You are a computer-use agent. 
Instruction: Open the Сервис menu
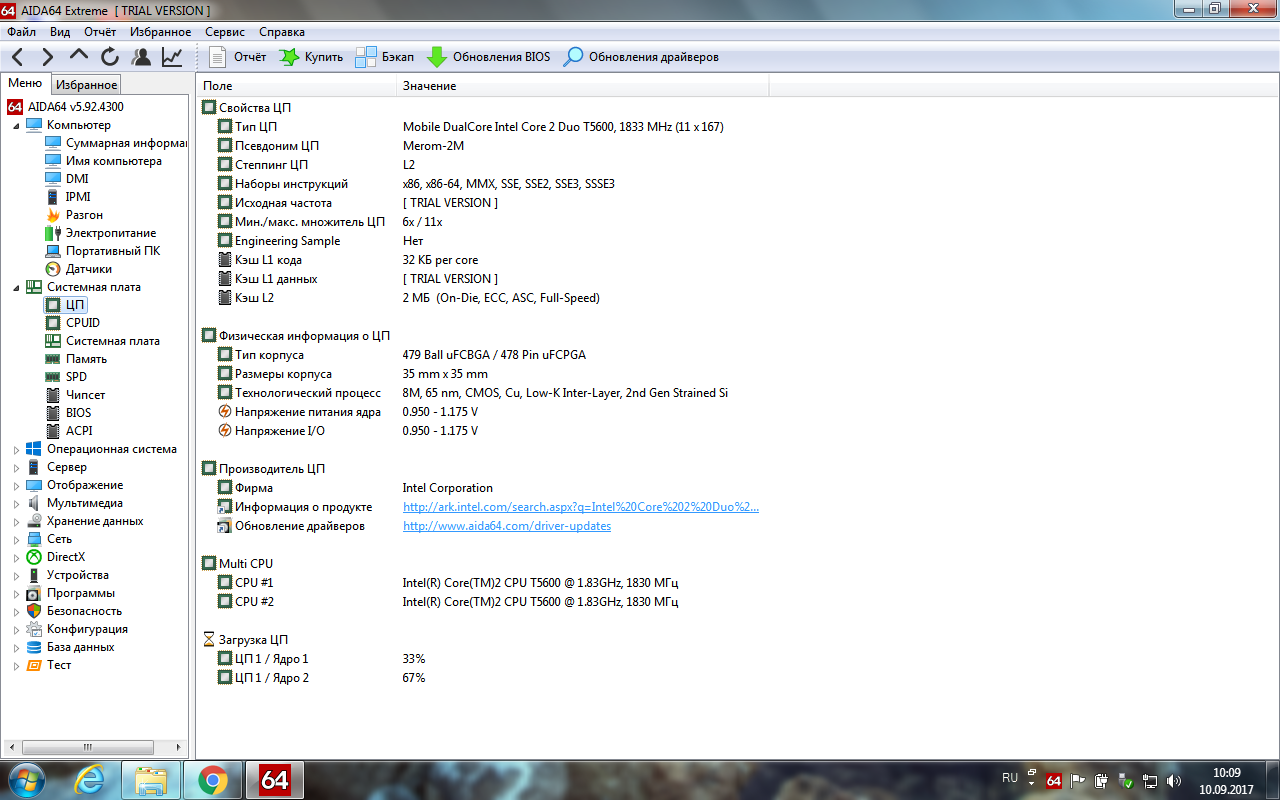[225, 32]
